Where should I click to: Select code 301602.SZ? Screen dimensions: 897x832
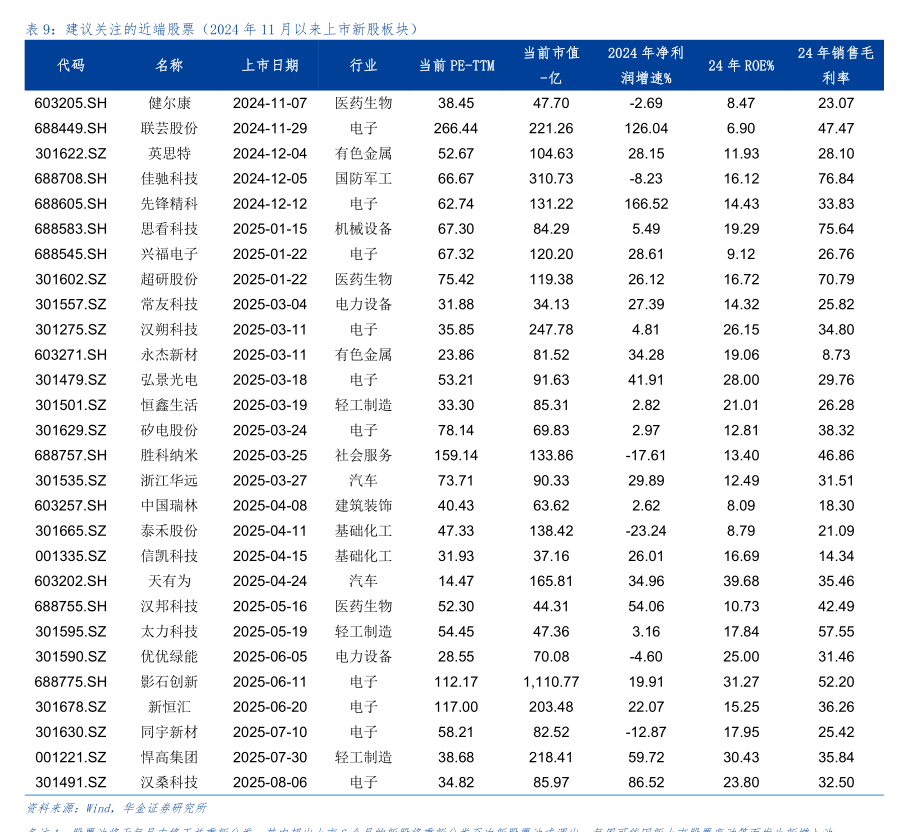(71, 279)
